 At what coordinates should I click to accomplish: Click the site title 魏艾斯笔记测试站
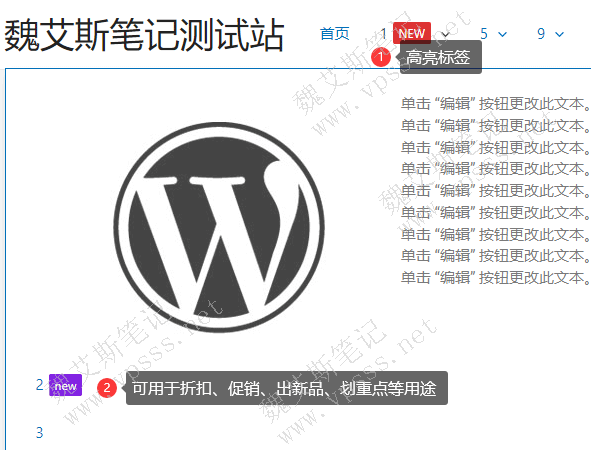click(144, 35)
